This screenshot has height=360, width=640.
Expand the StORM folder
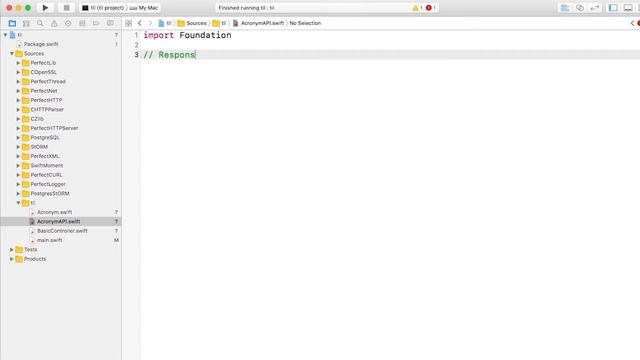tap(18, 147)
